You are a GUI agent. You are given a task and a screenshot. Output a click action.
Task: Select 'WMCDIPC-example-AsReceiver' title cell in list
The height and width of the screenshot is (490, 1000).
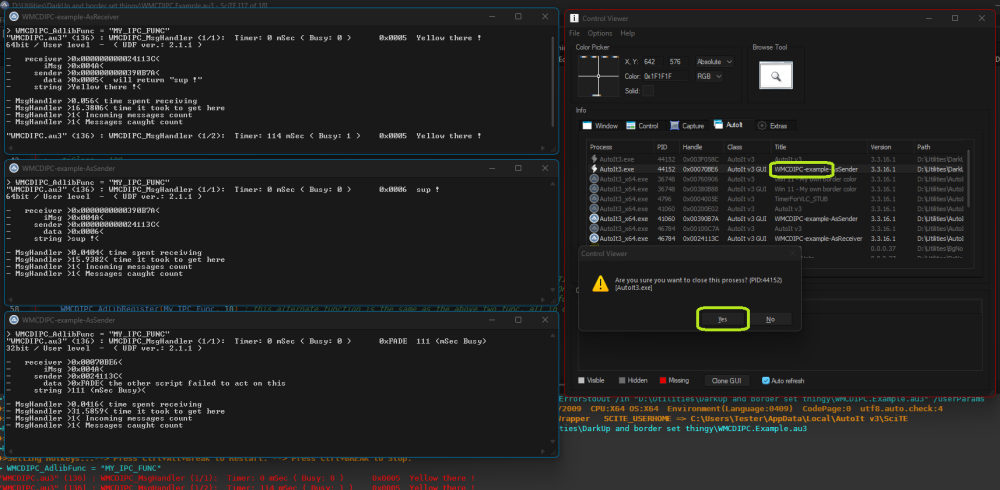[818, 239]
